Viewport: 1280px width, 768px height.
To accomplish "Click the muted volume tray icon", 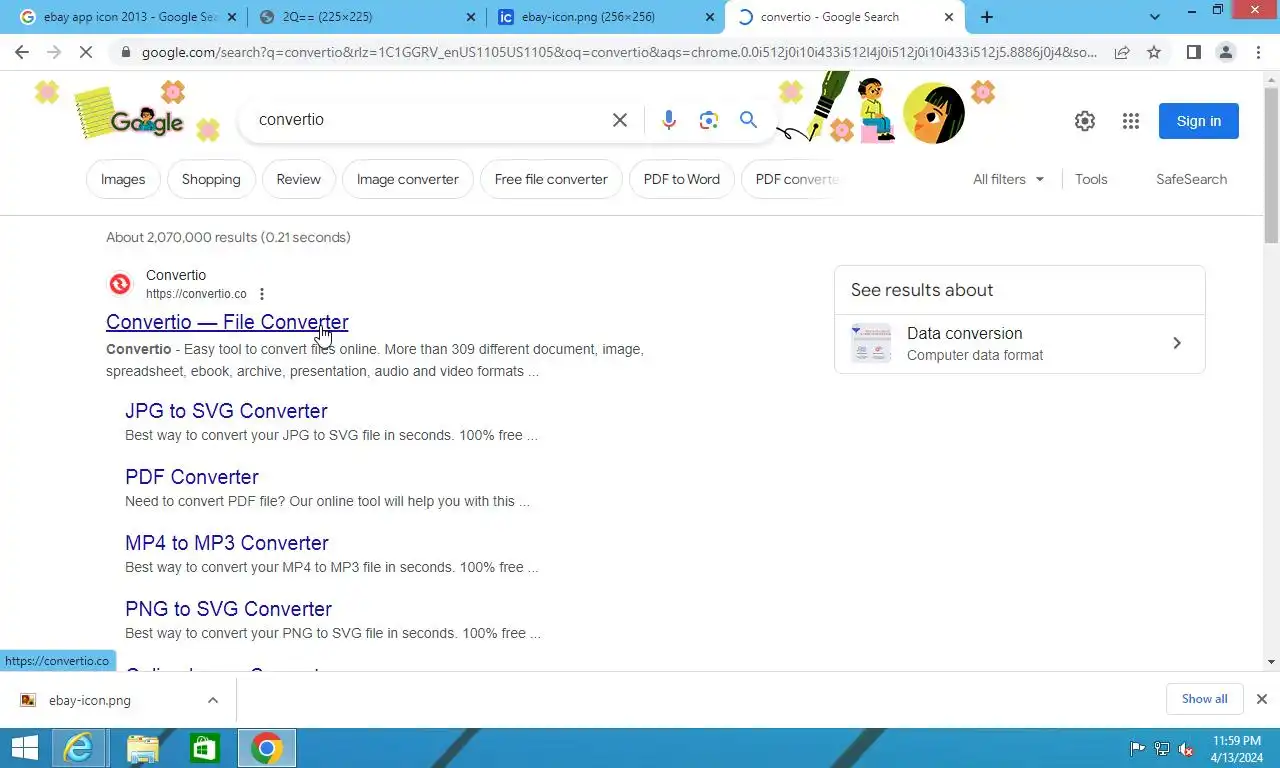I will pos(1186,749).
